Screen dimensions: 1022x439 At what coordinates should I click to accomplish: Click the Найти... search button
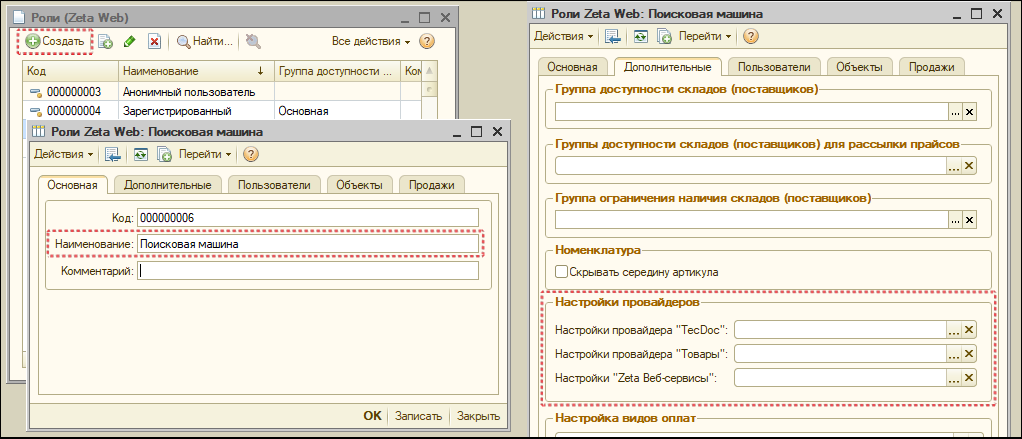205,42
